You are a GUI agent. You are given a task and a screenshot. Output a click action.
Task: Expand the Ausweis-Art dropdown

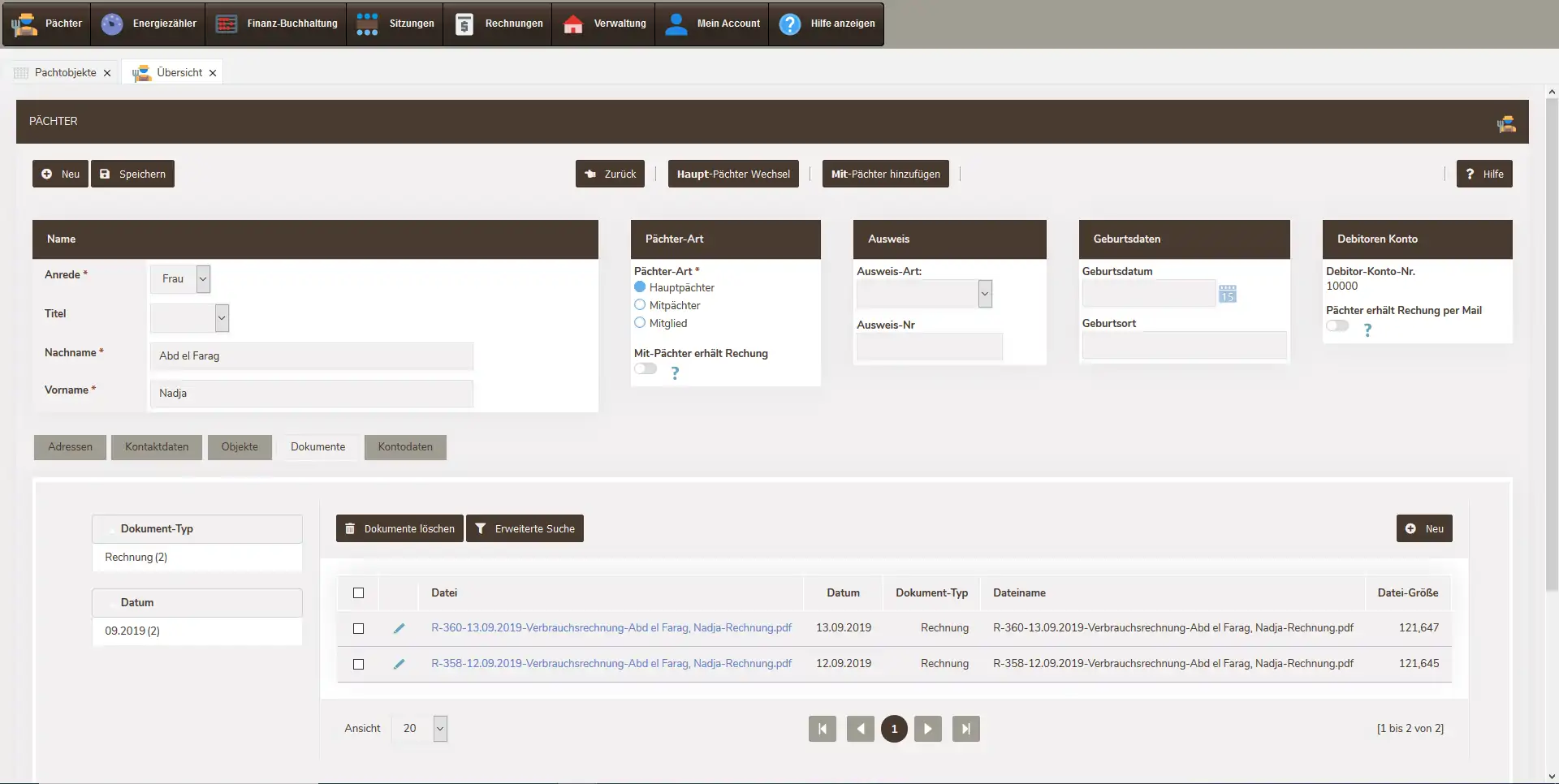tap(984, 294)
